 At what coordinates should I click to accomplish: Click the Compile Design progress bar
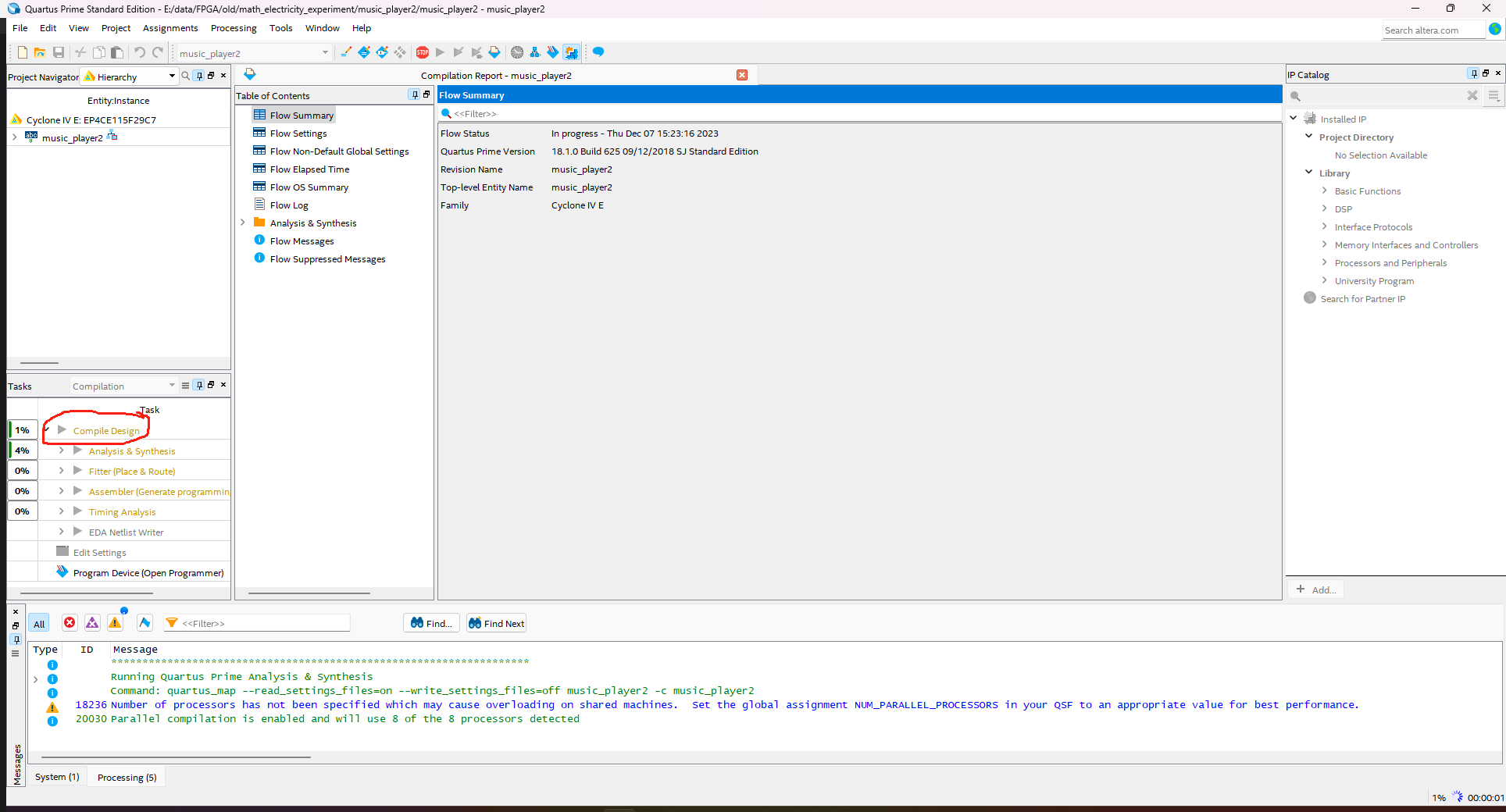23,430
